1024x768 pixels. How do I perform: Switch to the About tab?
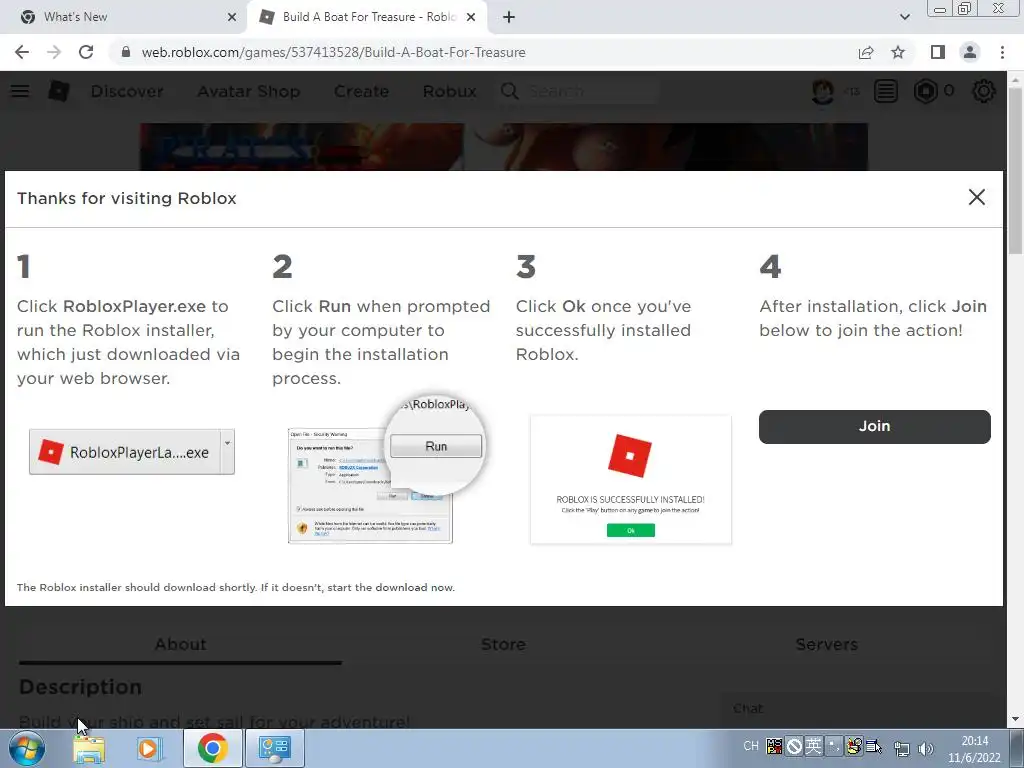180,645
